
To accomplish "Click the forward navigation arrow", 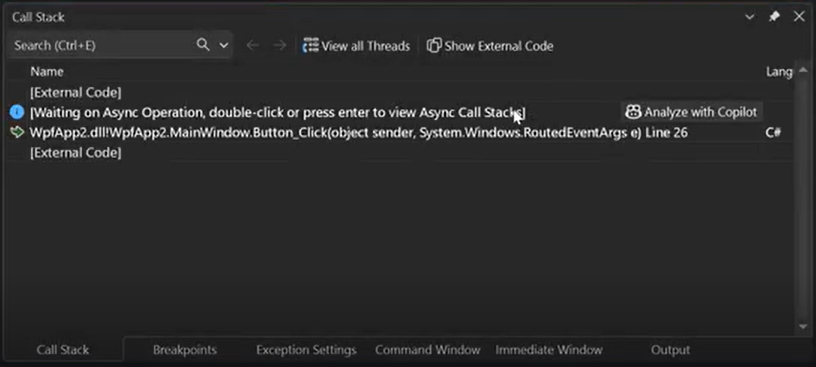I will click(280, 45).
